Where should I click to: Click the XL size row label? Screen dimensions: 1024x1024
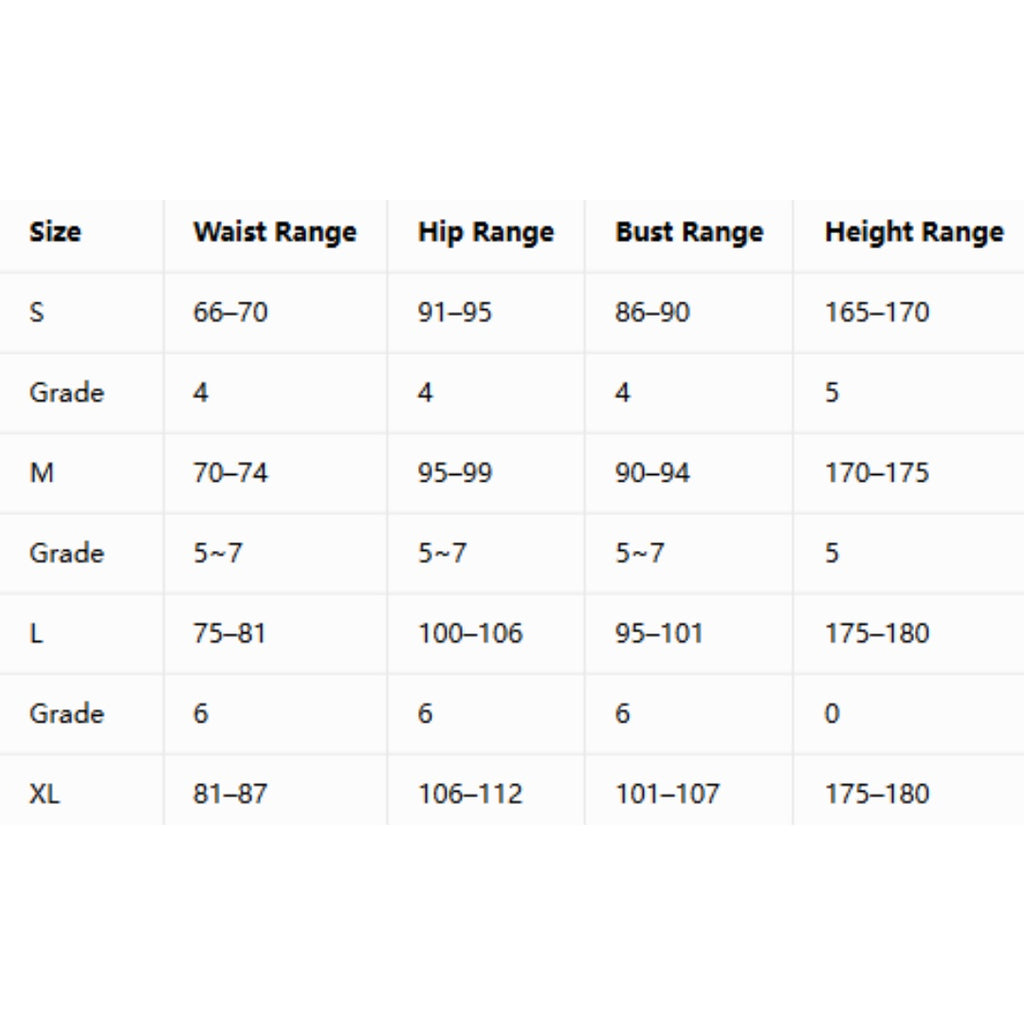click(x=44, y=794)
